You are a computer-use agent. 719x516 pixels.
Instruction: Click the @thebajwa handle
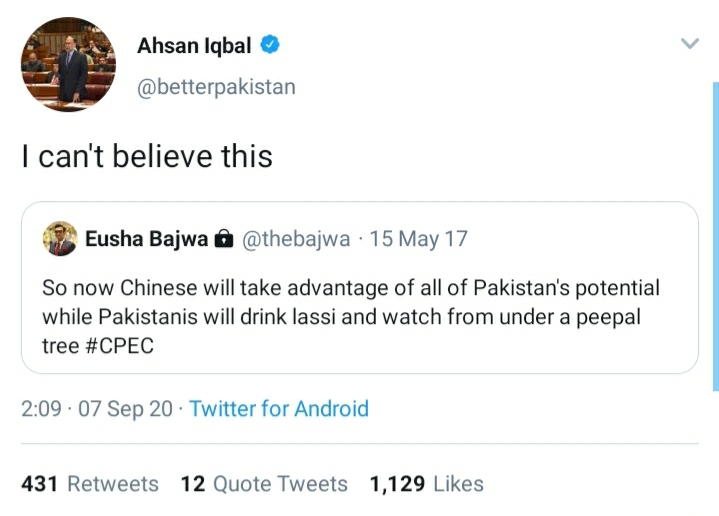point(297,240)
